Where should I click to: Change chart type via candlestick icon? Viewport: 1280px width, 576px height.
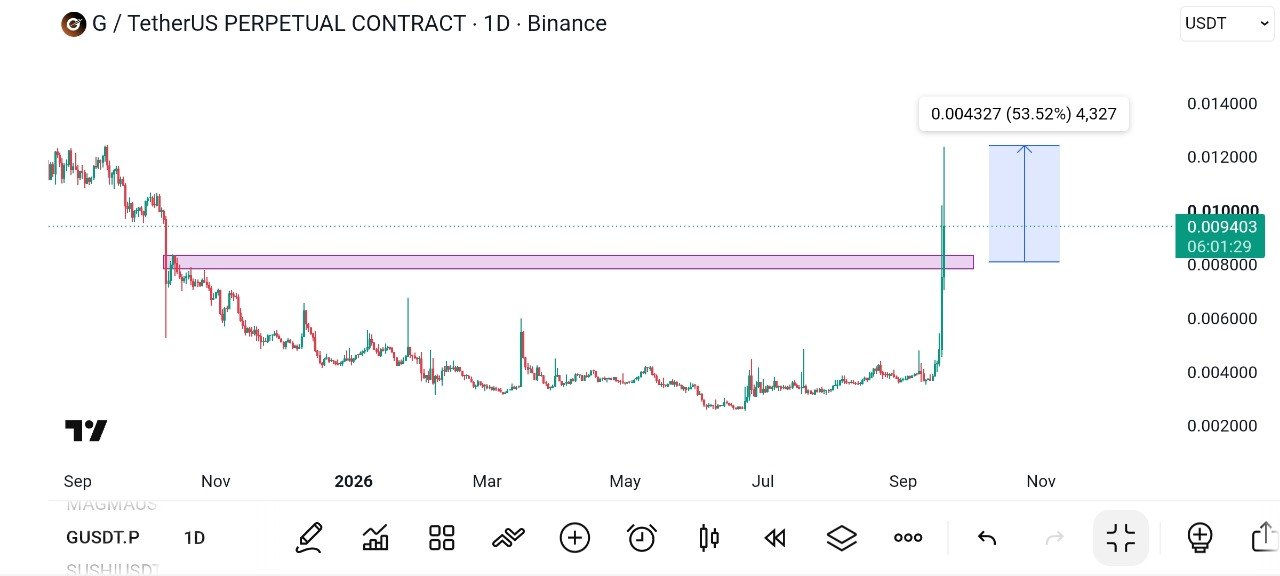coord(708,538)
